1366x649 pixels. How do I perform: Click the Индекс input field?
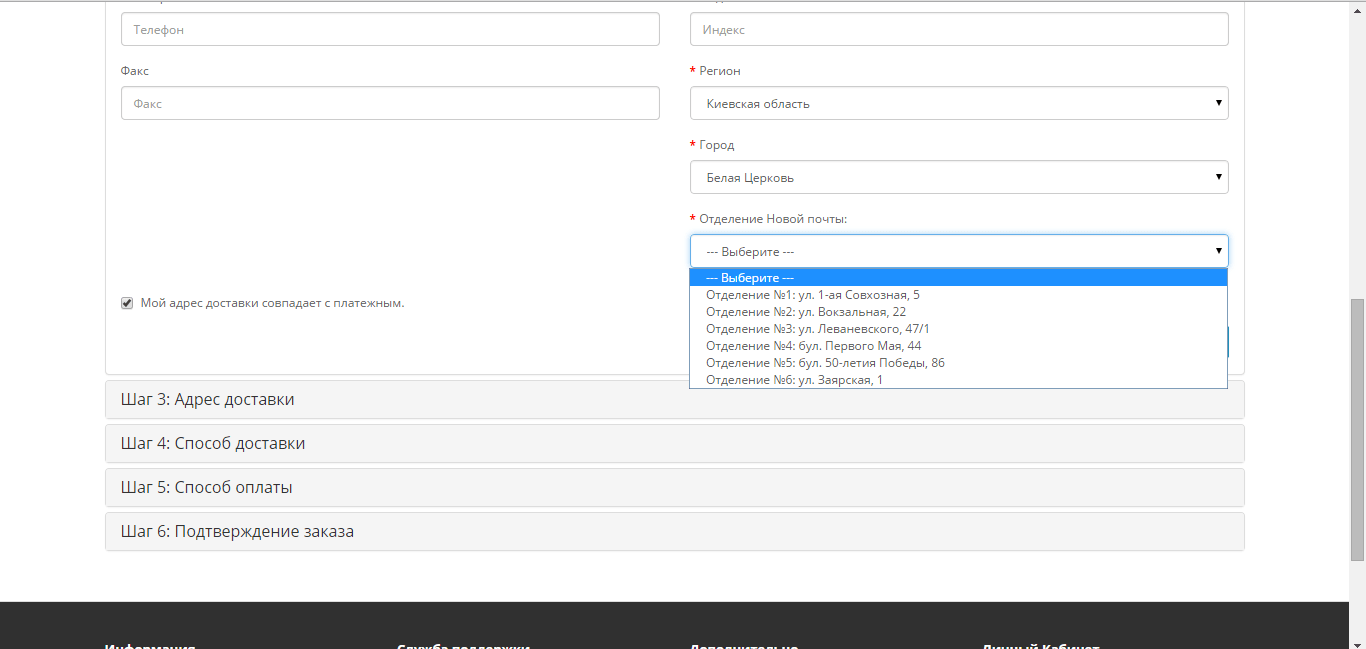(958, 29)
